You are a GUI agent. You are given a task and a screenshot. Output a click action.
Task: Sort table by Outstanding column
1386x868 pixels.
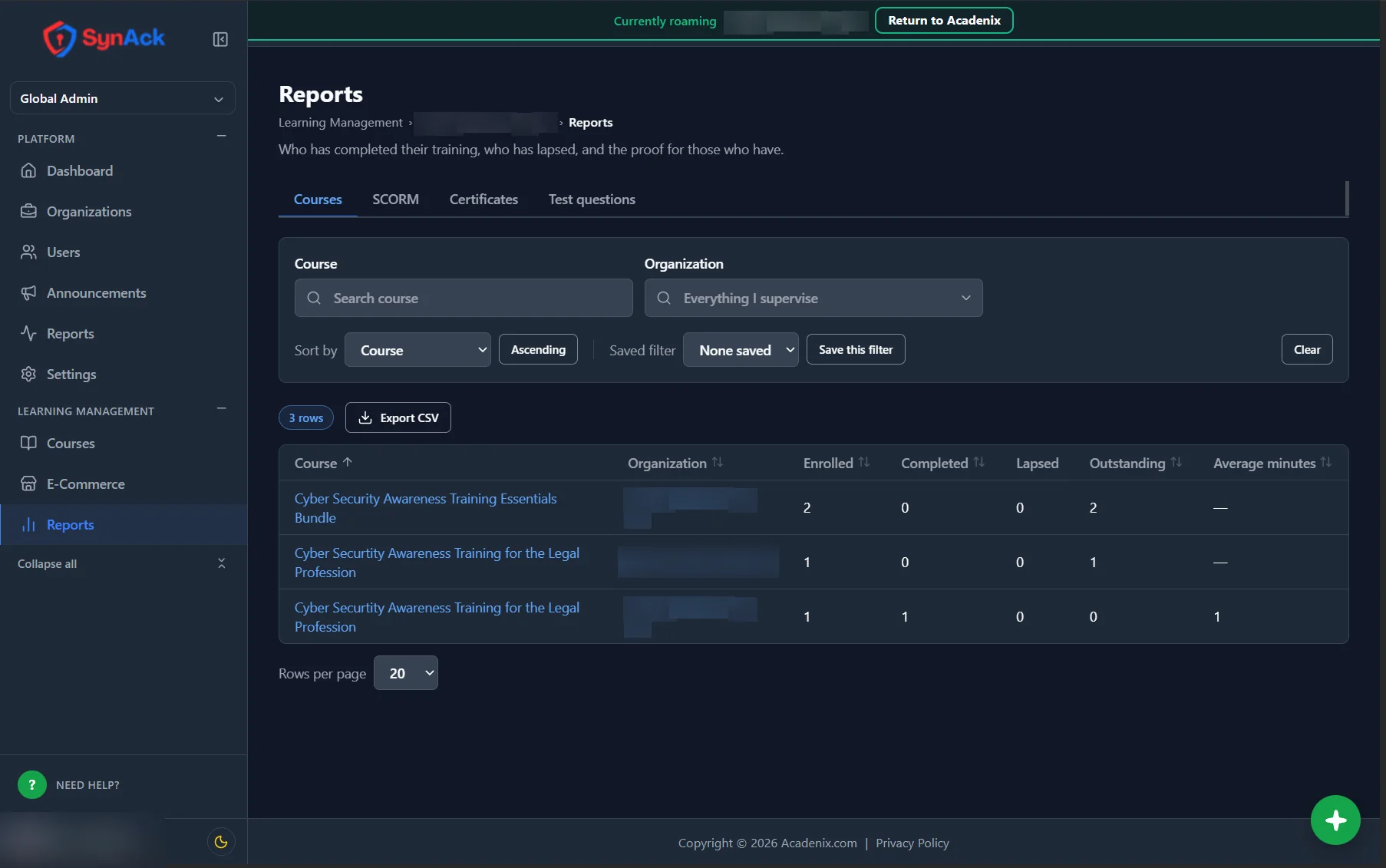(x=1136, y=463)
